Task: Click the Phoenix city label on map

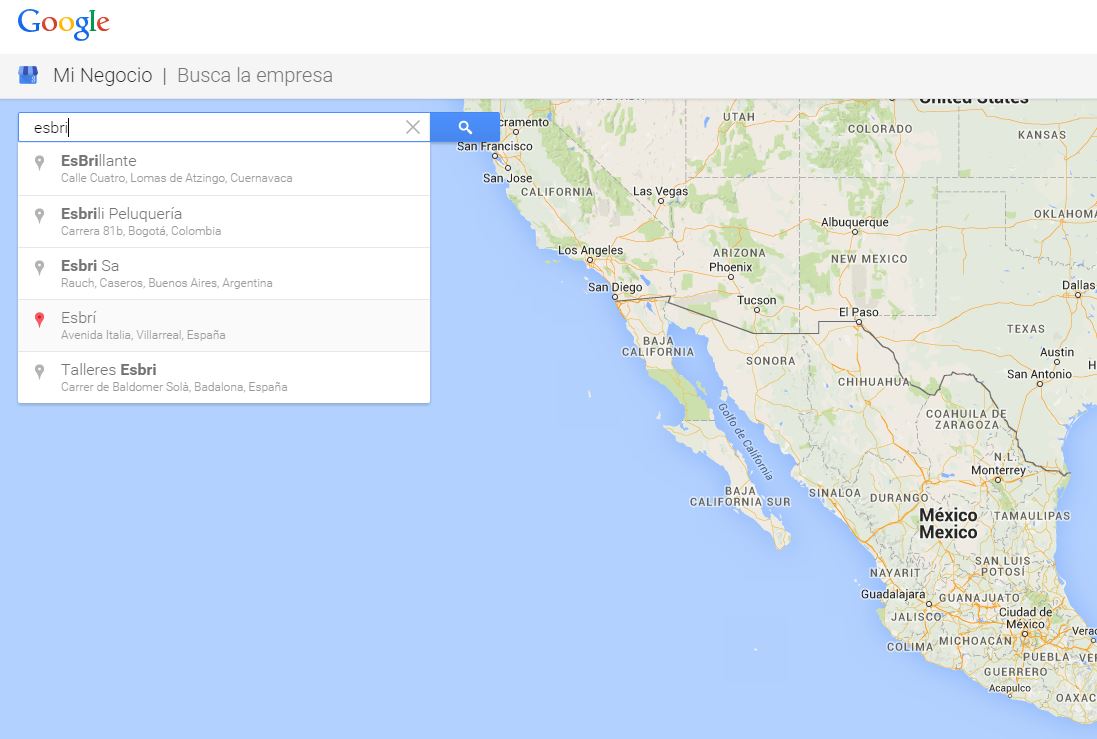Action: coord(730,267)
